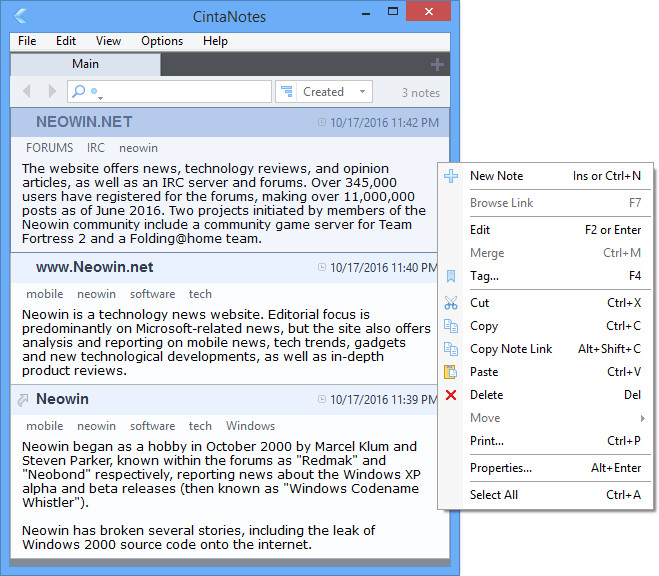Screen dimensions: 659x576
Task: Click the Paste clipboard icon
Action: point(450,372)
